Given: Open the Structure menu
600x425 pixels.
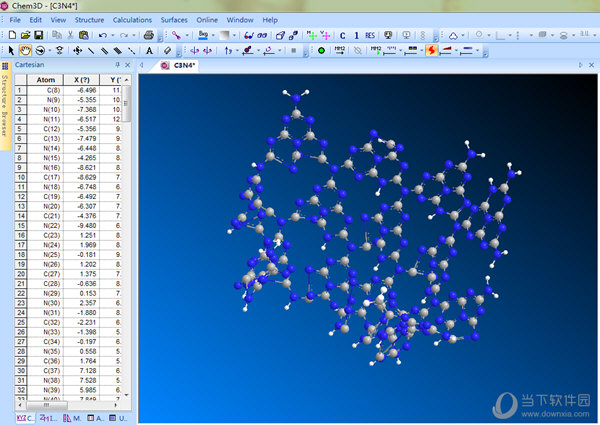Looking at the screenshot, I should [89, 20].
